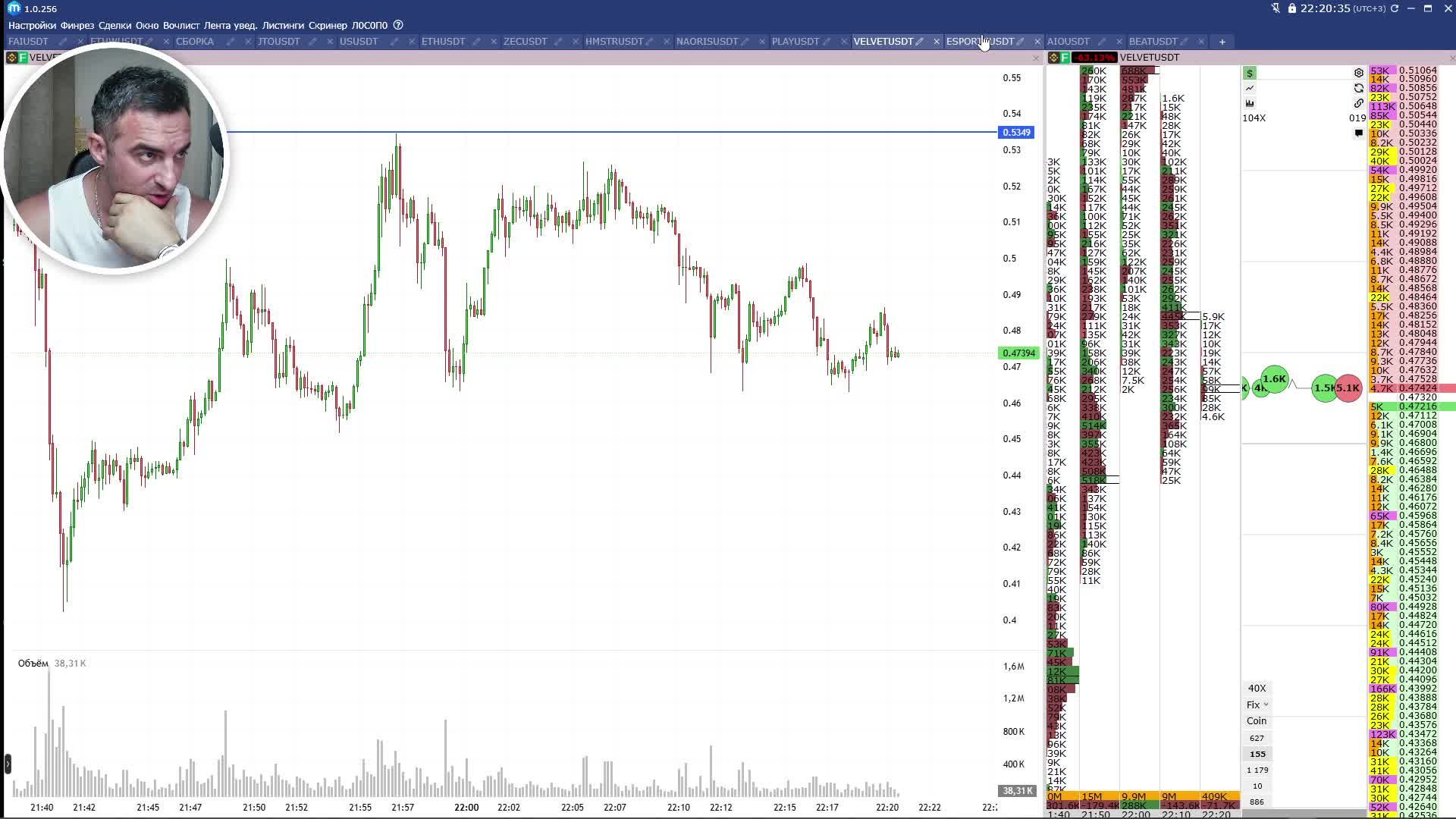Click the Объём volume indicator label

coord(33,664)
